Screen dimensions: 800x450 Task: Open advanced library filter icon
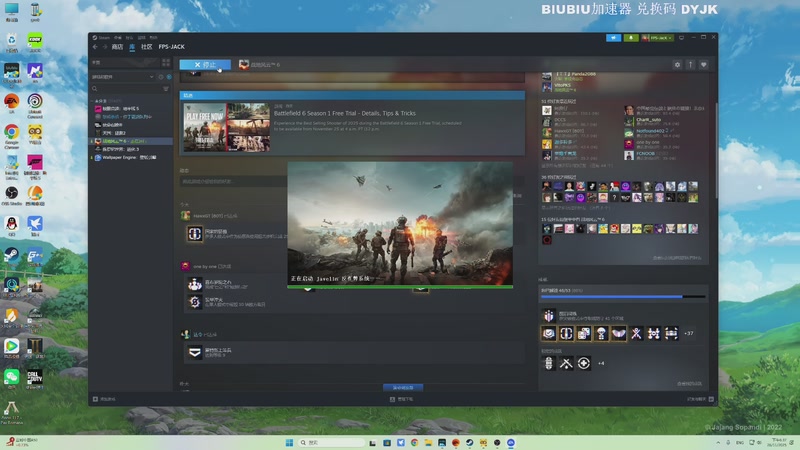pyautogui.click(x=166, y=89)
